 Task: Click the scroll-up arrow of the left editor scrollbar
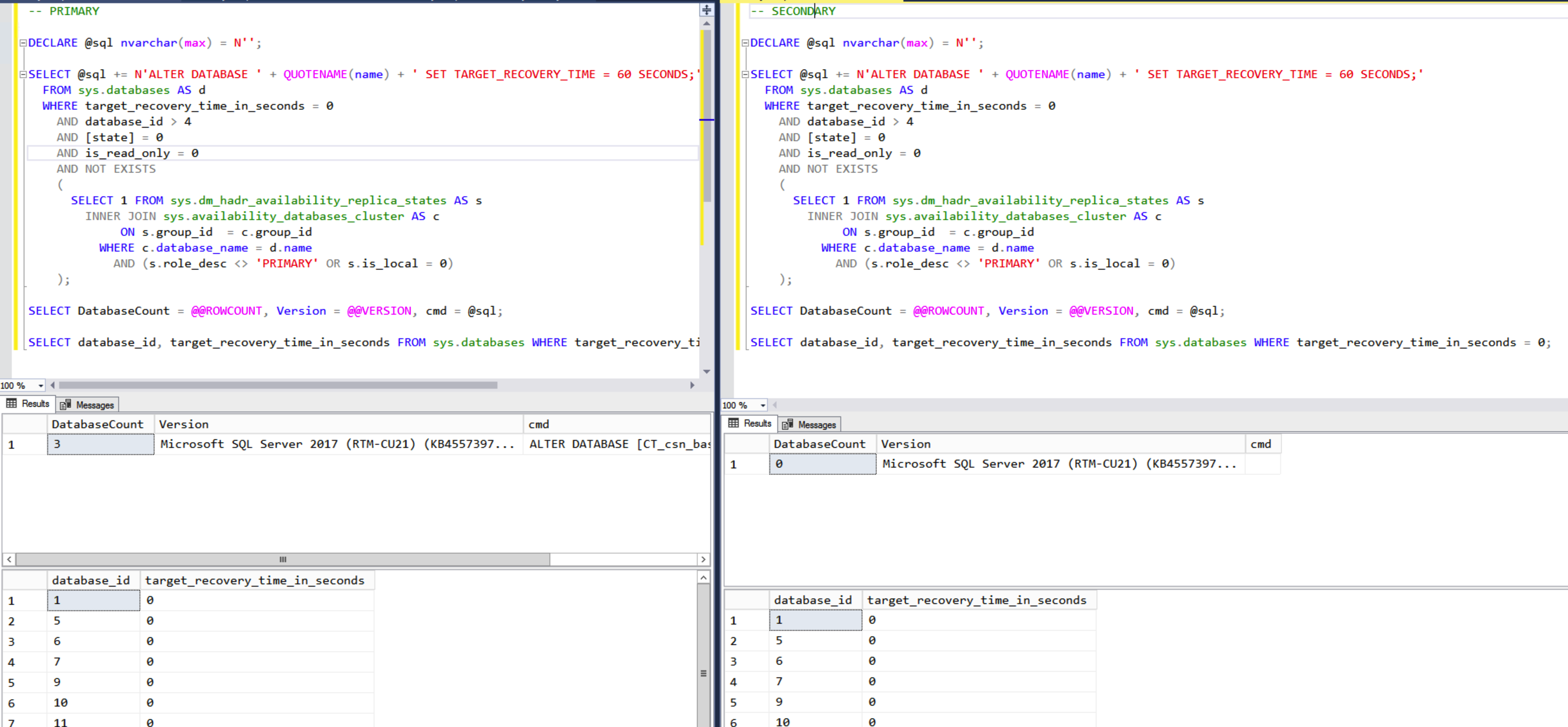pyautogui.click(x=706, y=24)
